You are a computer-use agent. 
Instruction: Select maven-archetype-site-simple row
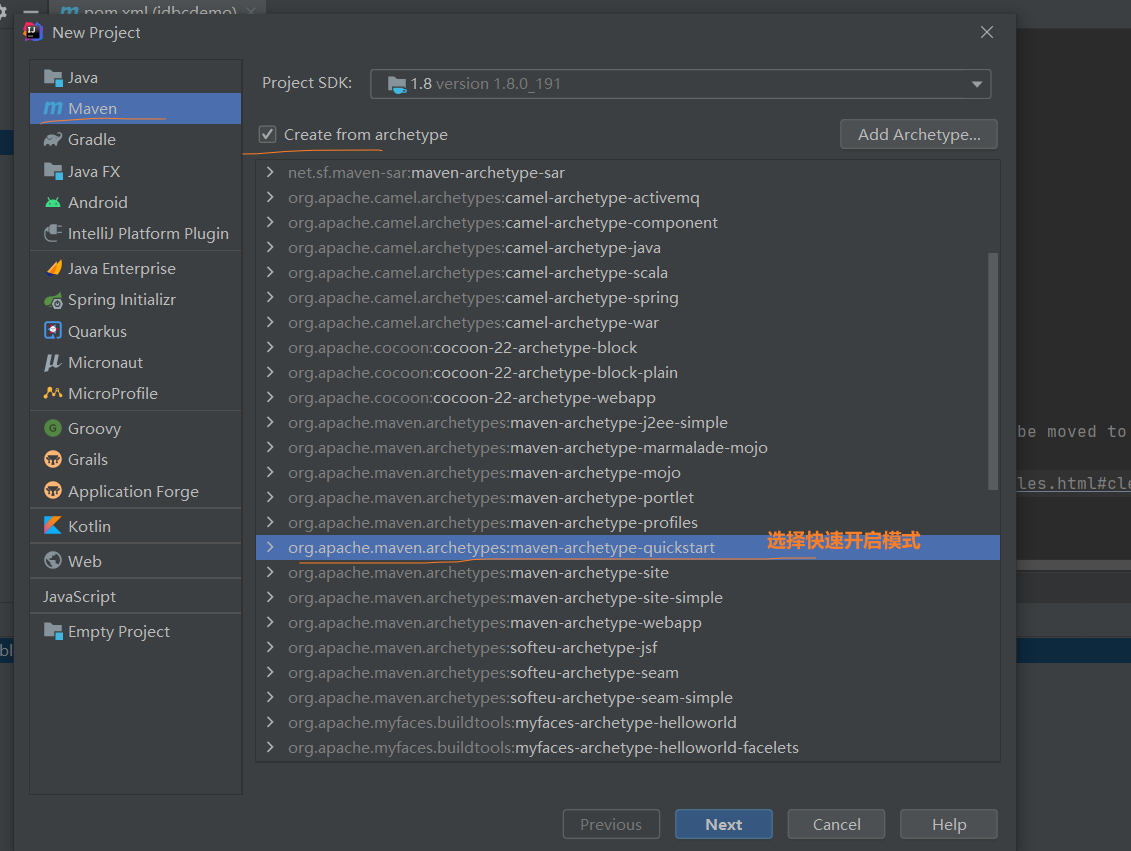(x=628, y=597)
